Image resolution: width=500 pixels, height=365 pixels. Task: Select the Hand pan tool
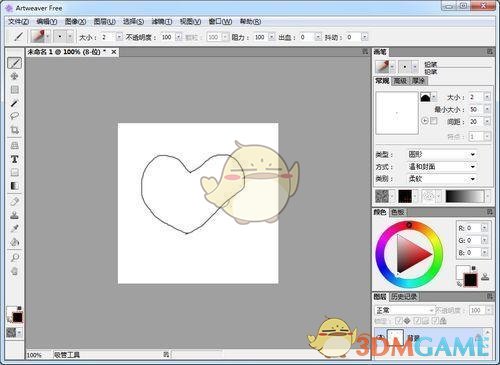(14, 271)
